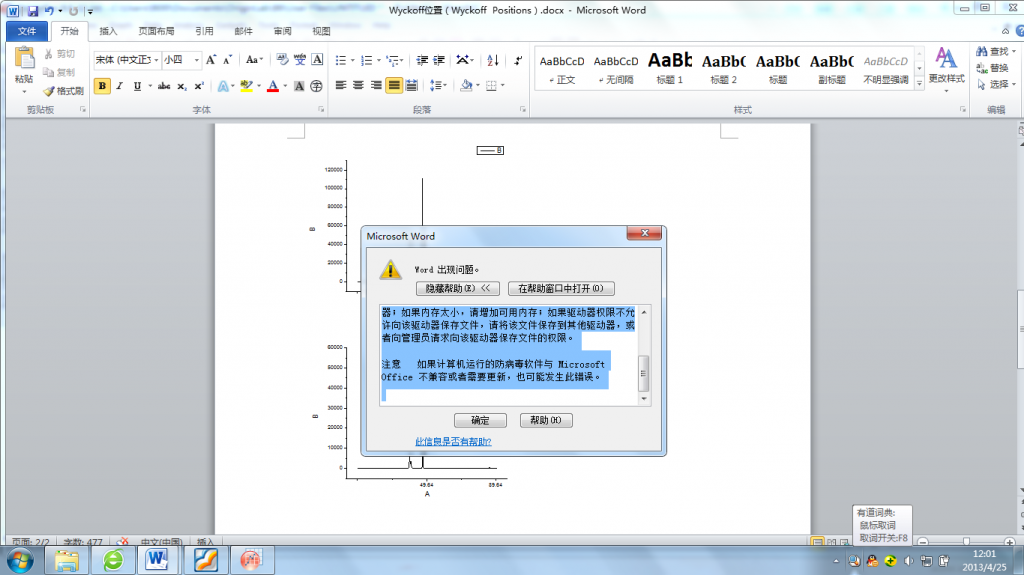Click the Numbering list icon
The image size is (1024, 575).
tap(366, 60)
